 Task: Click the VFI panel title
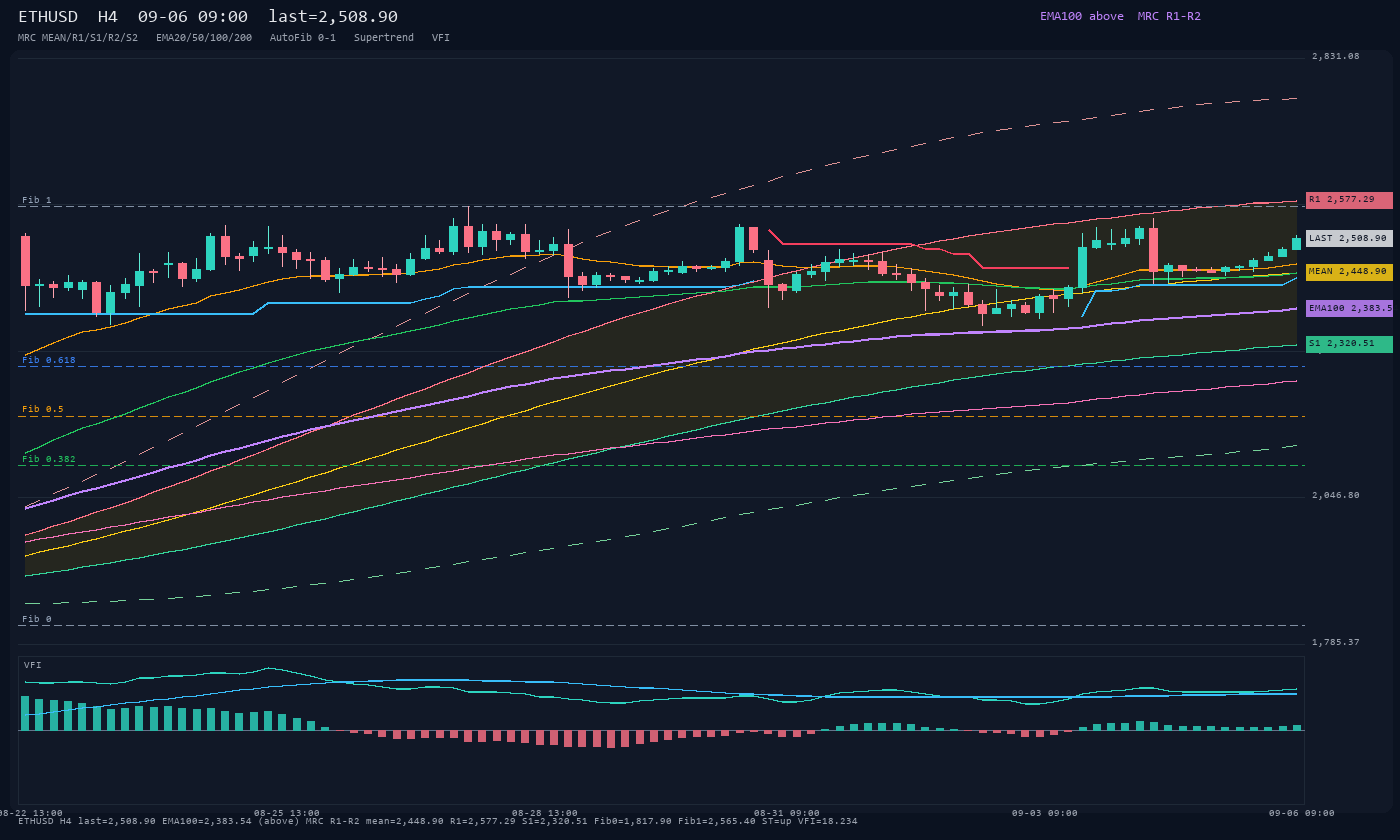tap(33, 665)
